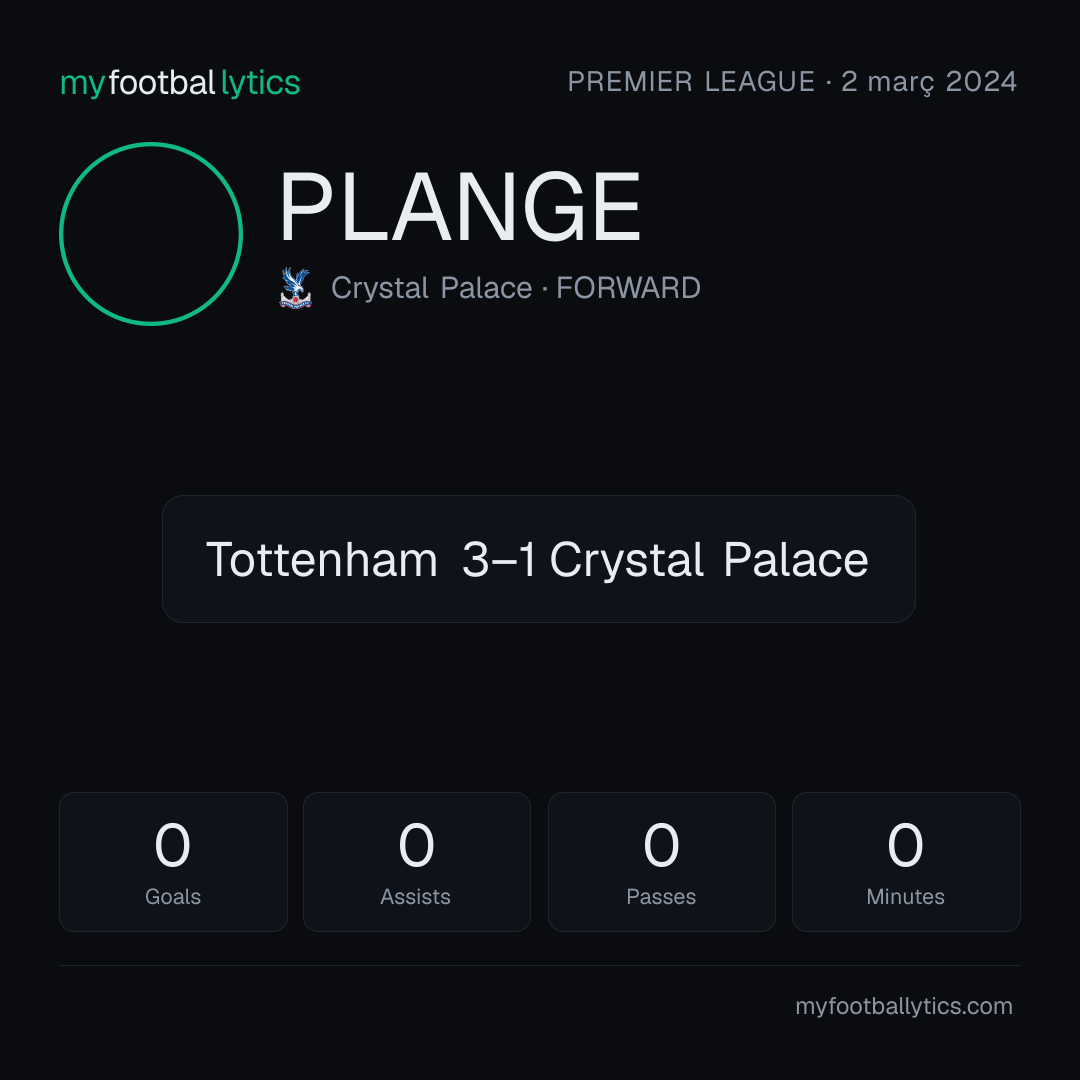Screen dimensions: 1080x1080
Task: Select the Minutes stat card
Action: (x=906, y=862)
